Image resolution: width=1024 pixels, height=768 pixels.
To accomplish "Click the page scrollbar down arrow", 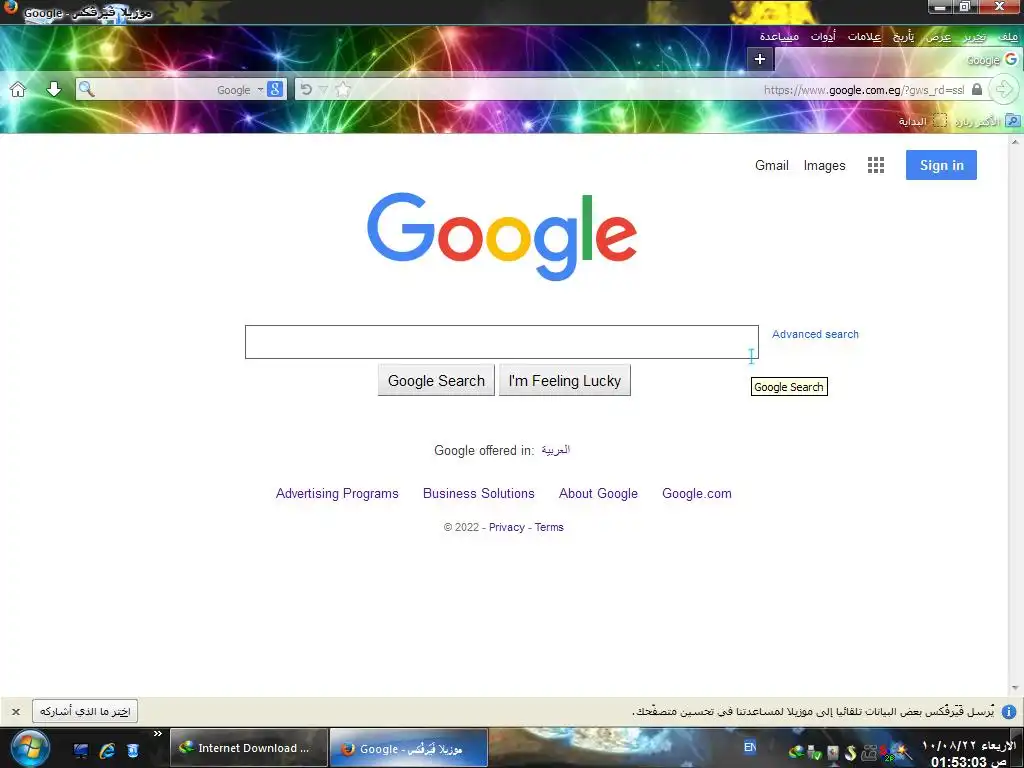I will click(x=1015, y=688).
